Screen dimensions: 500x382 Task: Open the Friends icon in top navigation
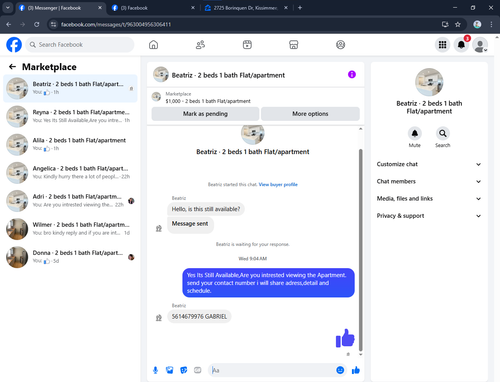pyautogui.click(x=200, y=45)
